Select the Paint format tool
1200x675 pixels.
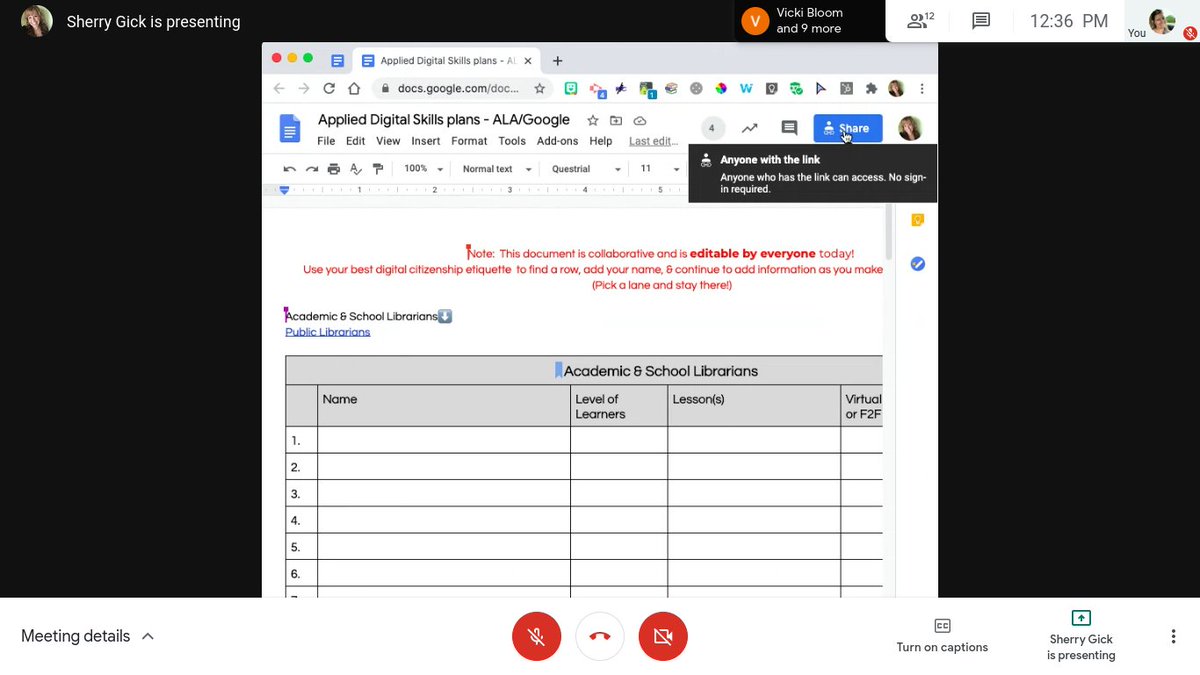[377, 169]
